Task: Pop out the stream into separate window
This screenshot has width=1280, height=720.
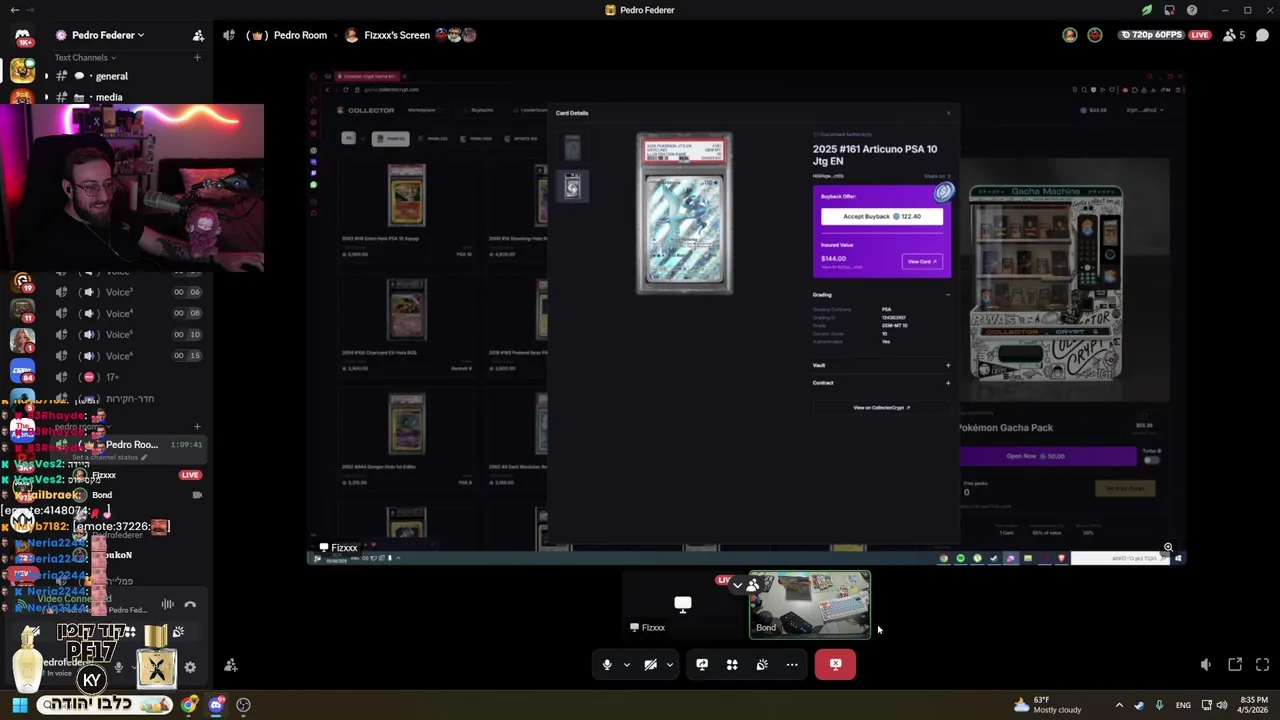Action: pyautogui.click(x=1235, y=664)
